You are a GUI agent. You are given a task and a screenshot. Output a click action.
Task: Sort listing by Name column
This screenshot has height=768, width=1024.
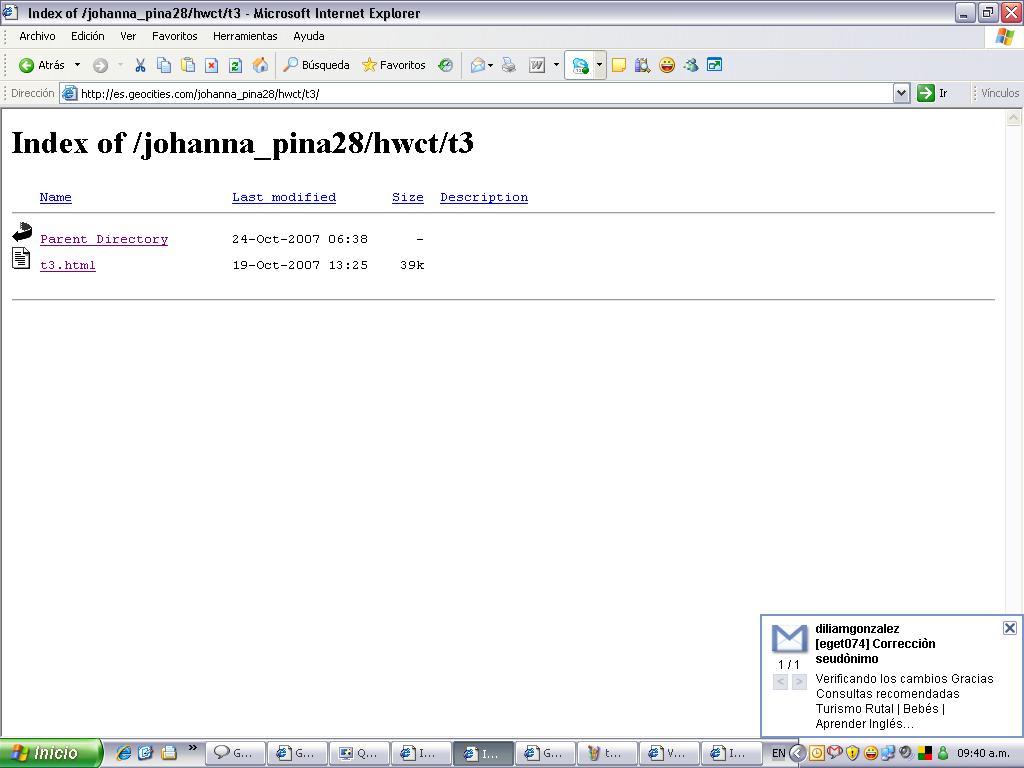coord(56,197)
